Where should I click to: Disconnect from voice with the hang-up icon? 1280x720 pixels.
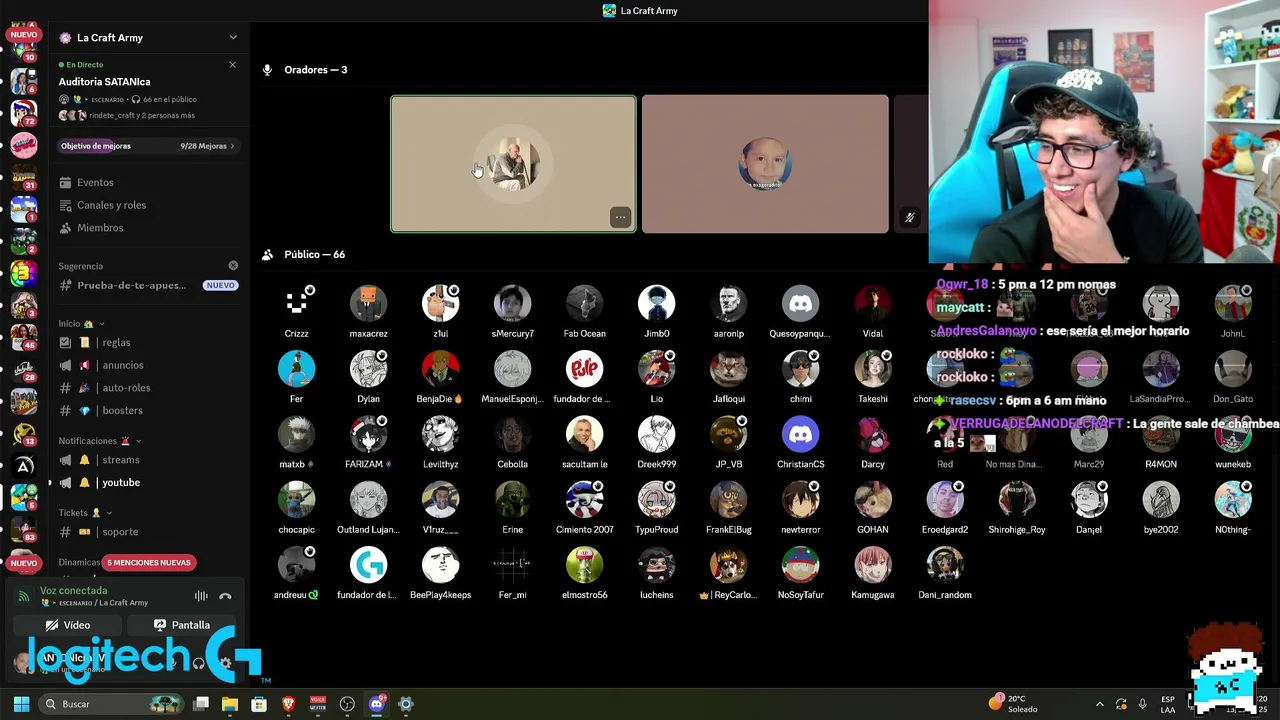tap(225, 596)
